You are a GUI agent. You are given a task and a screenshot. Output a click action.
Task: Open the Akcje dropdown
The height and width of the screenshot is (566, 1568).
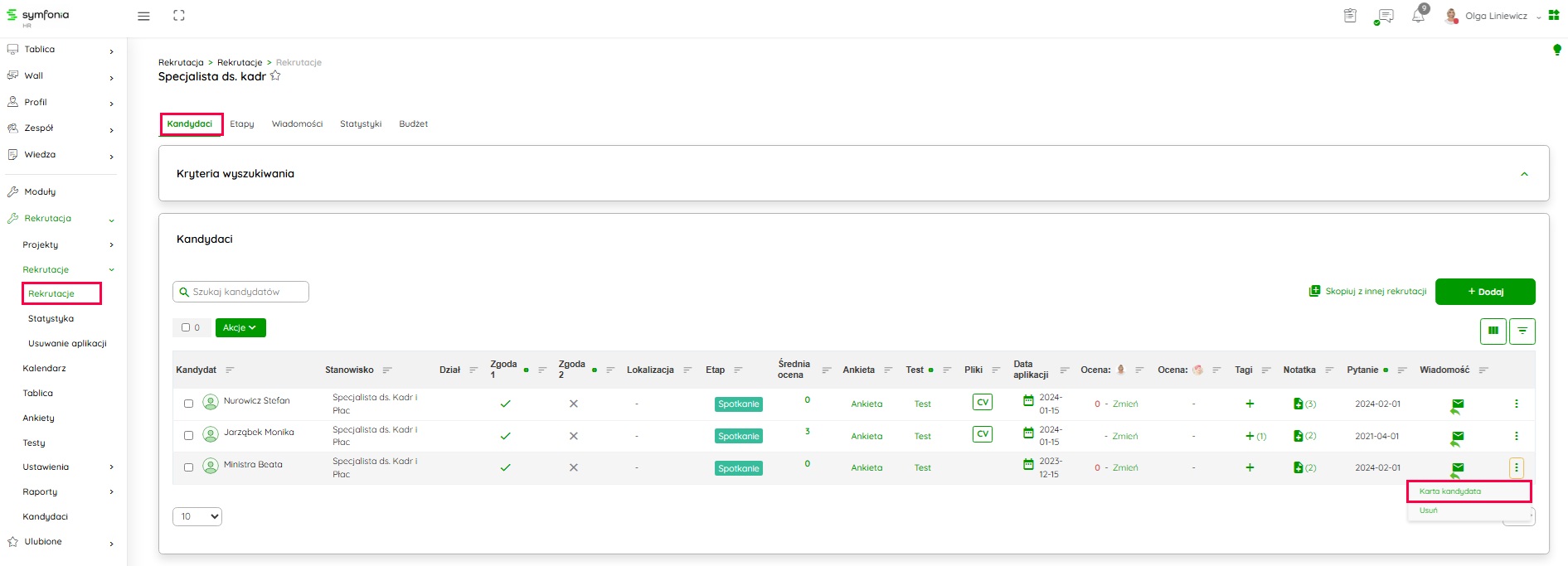click(240, 327)
